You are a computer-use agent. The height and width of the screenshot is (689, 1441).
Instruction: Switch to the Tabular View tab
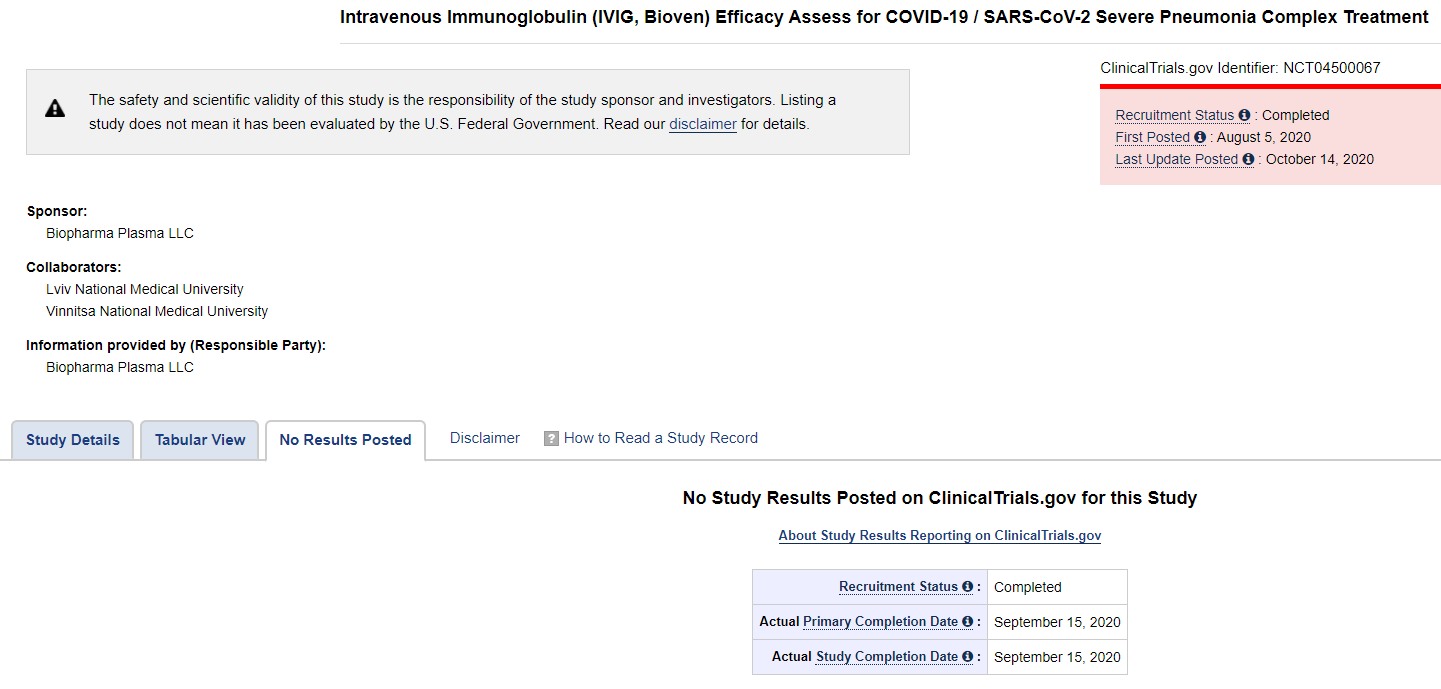200,440
